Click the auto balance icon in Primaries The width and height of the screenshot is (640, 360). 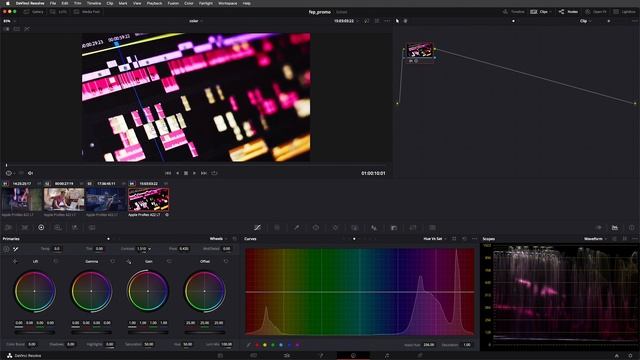(x=6, y=249)
